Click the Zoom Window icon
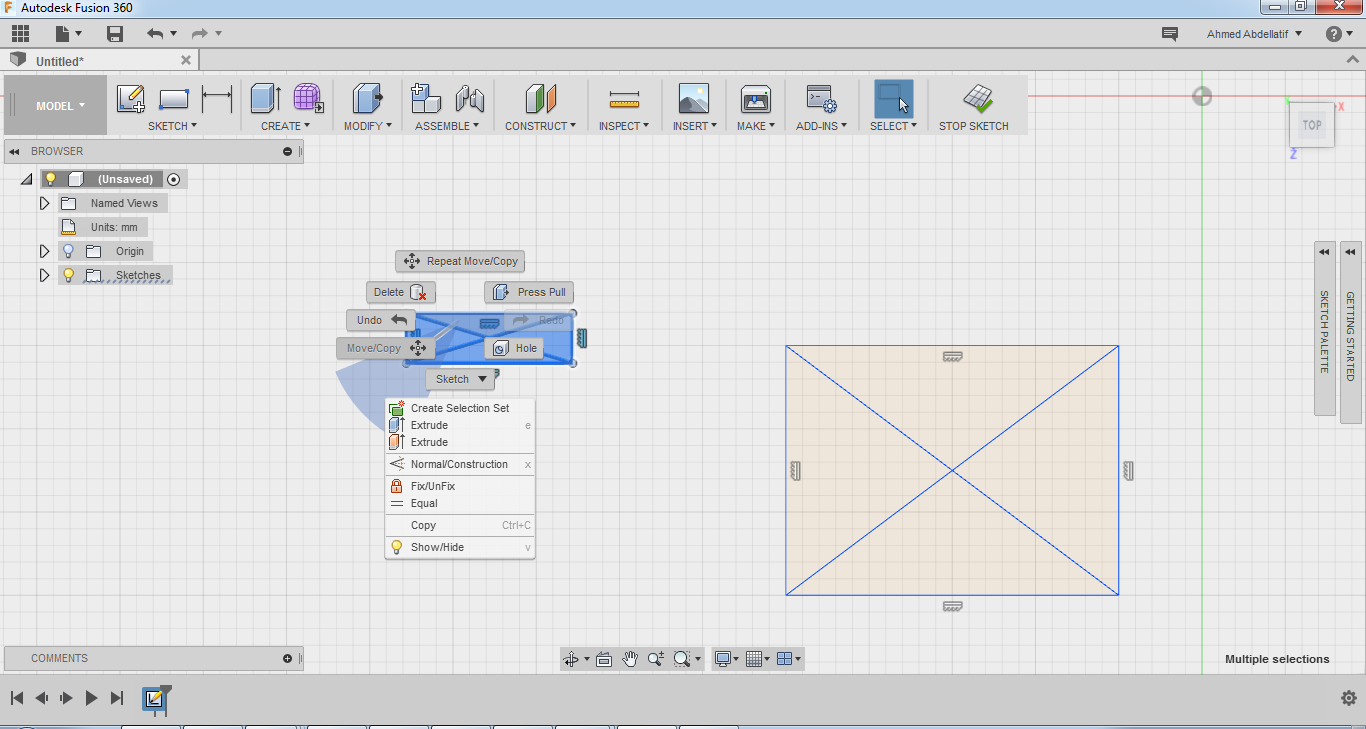The image size is (1366, 729). [682, 659]
